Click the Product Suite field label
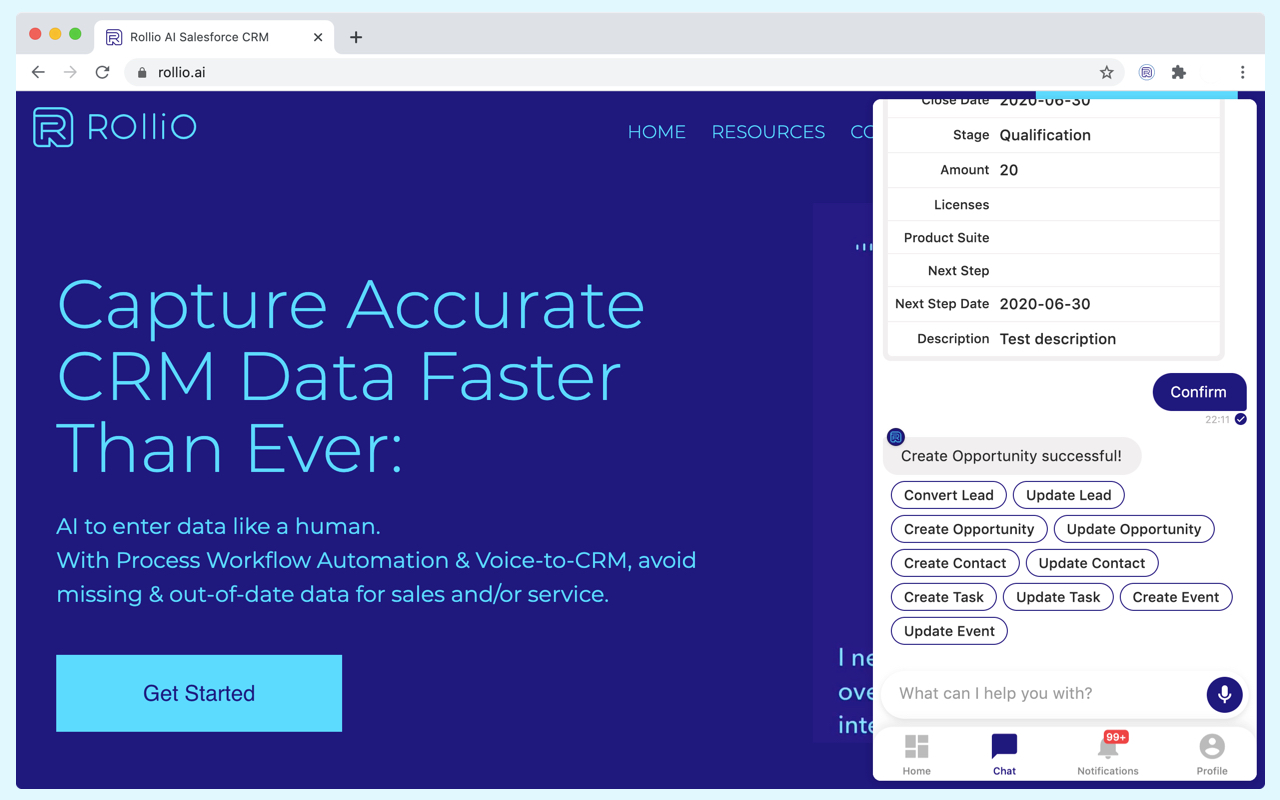 tap(946, 238)
